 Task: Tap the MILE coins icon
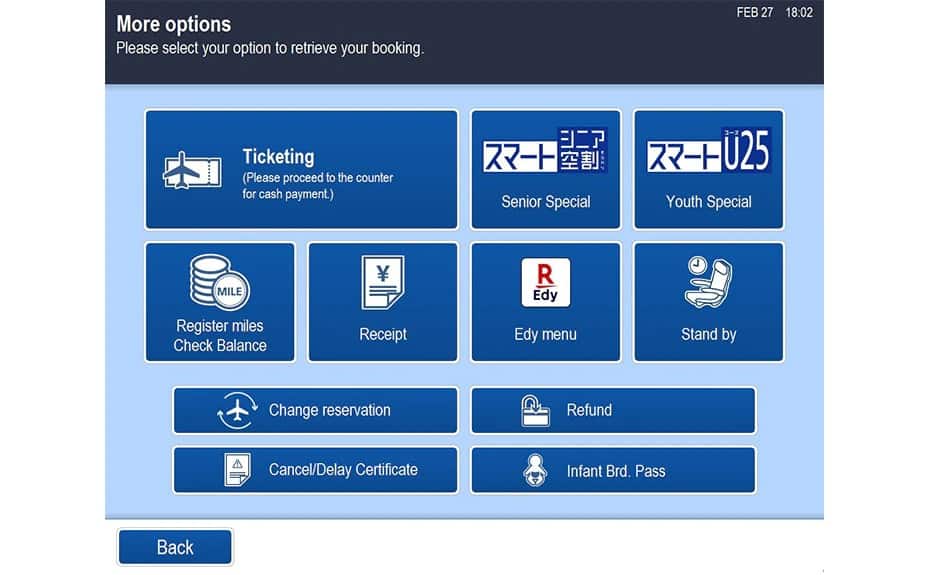tap(219, 282)
